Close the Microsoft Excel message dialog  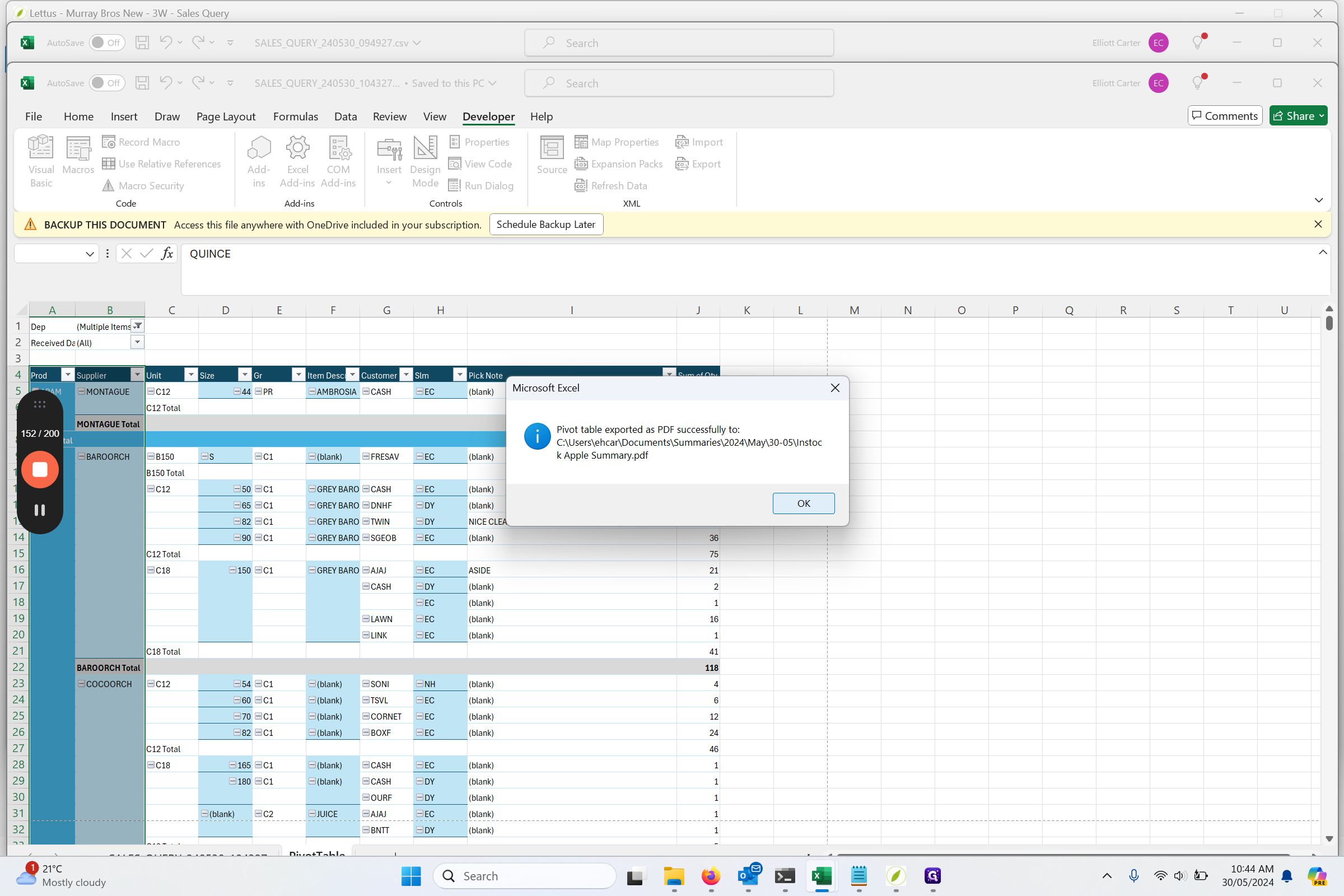pos(835,388)
